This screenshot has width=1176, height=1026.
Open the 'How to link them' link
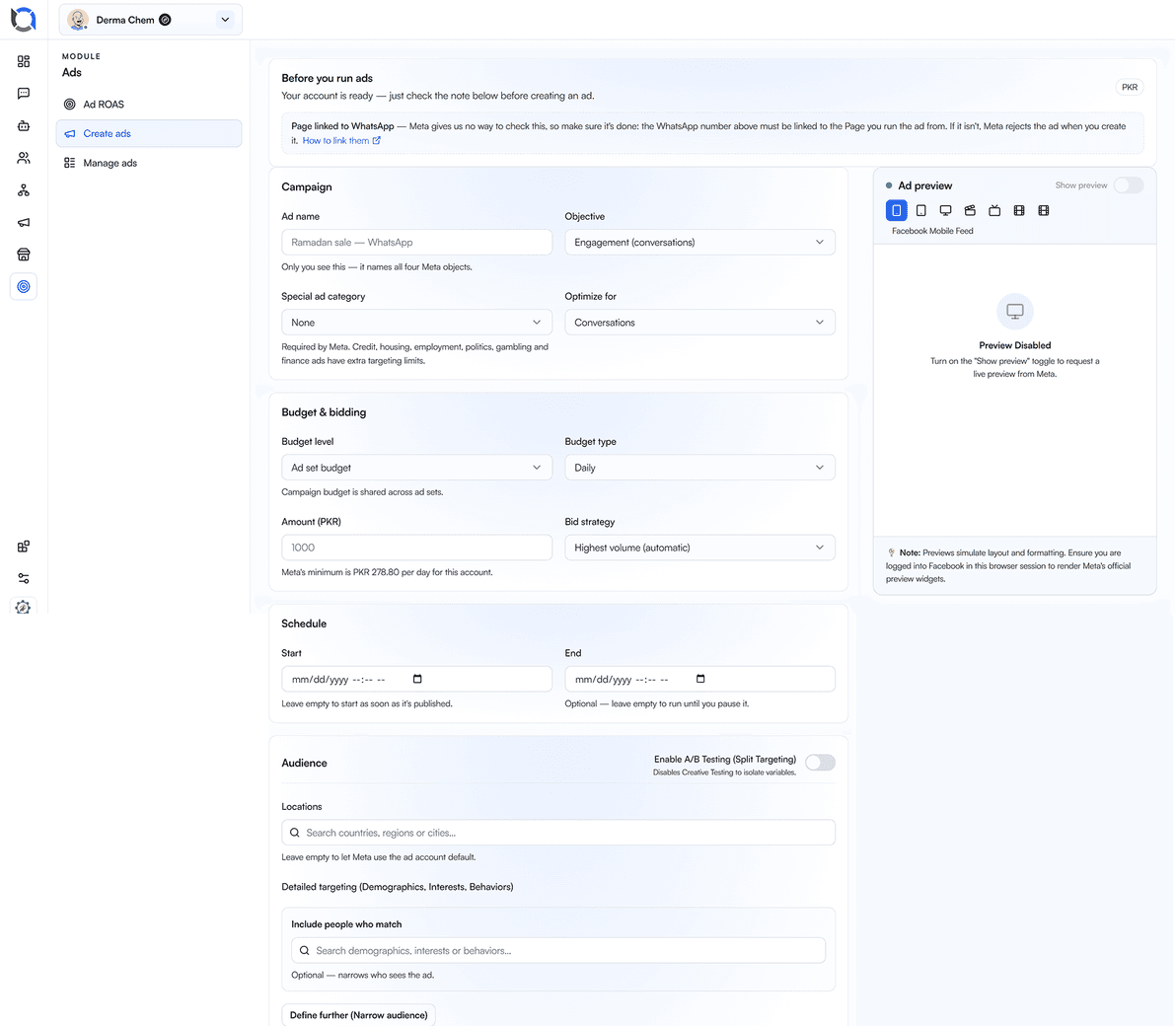pyautogui.click(x=341, y=140)
